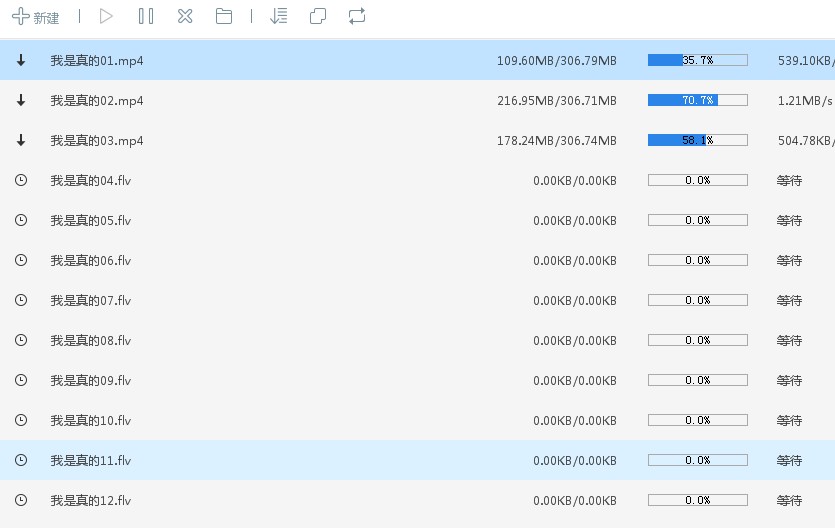Click waiting clock icon for 我是真的12.flv

pos(21,500)
